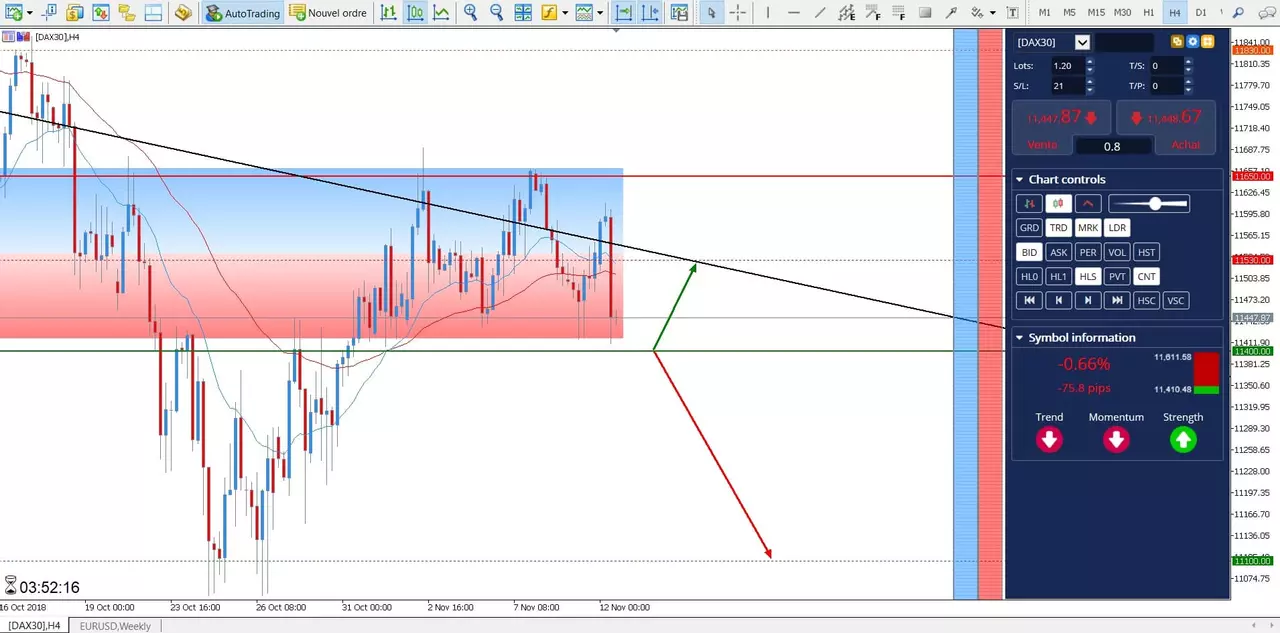Adjust the chart controls zoom slider
This screenshot has height=633, width=1280.
point(1149,204)
